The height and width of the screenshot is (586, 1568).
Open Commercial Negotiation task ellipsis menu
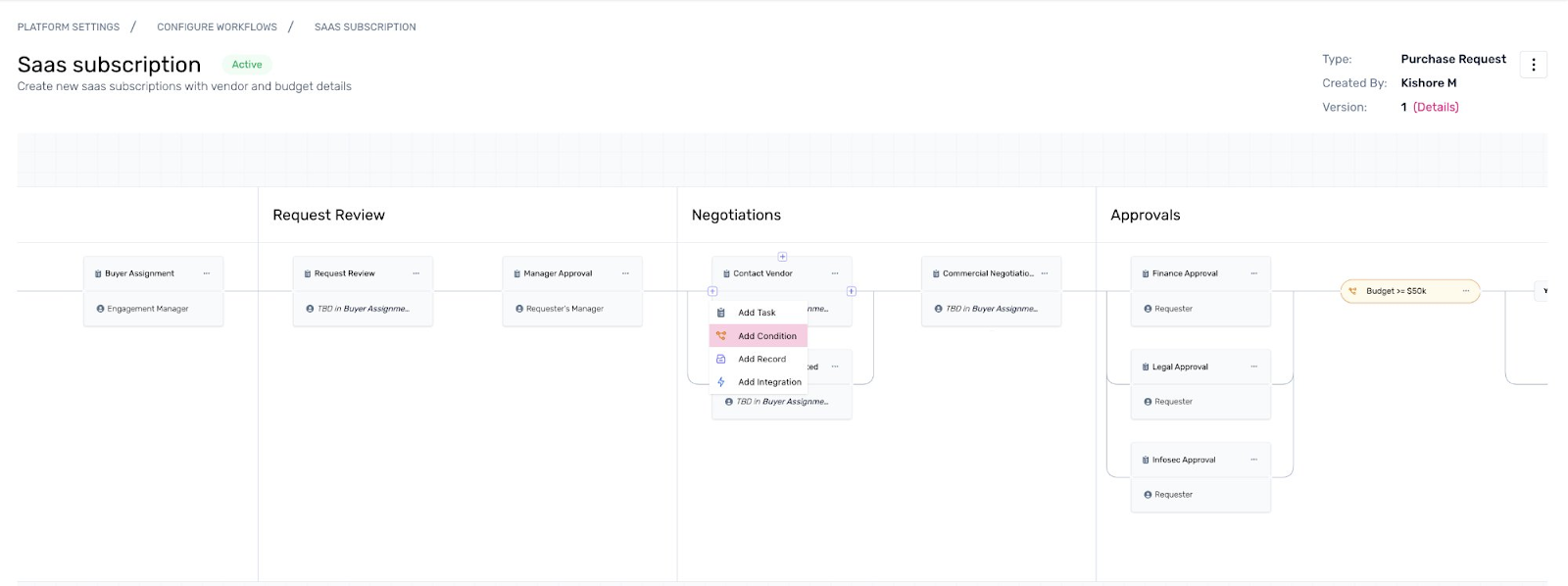tap(1045, 273)
